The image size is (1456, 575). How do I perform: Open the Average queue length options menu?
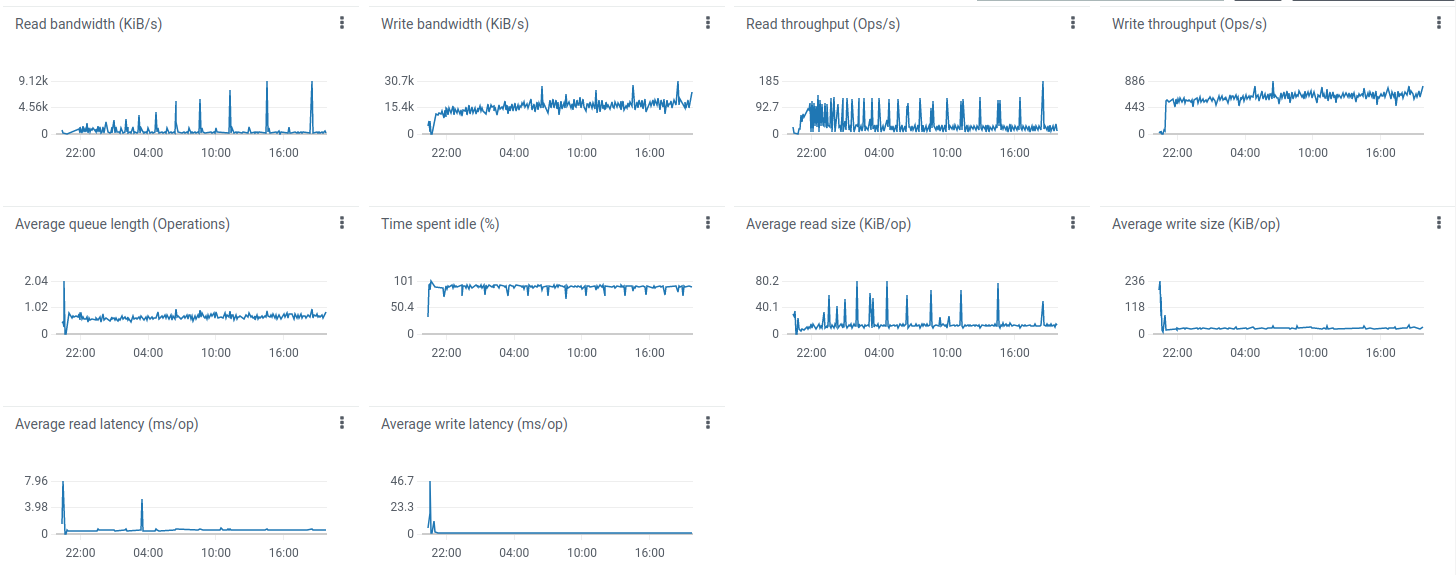(x=342, y=223)
